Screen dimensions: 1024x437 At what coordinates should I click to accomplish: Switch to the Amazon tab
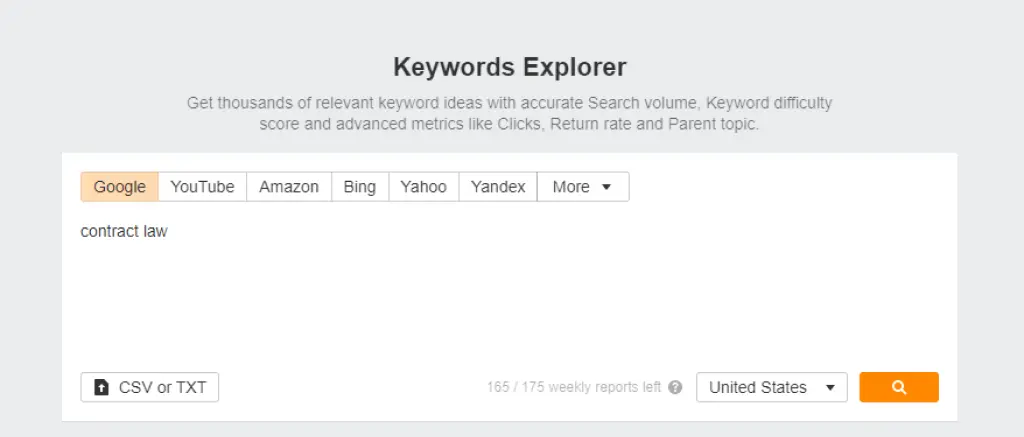[289, 187]
